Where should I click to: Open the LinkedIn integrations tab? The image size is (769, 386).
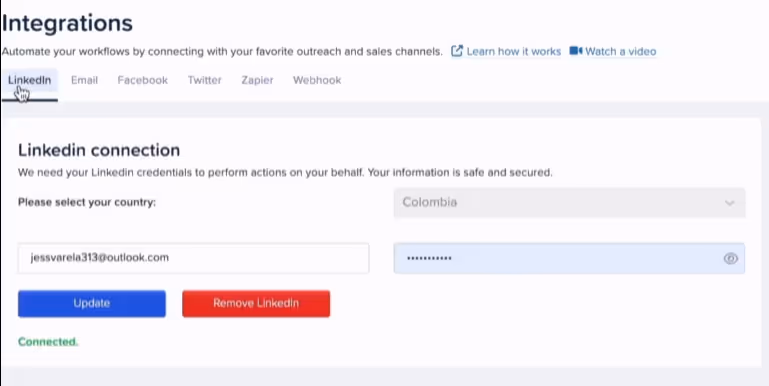click(x=29, y=80)
